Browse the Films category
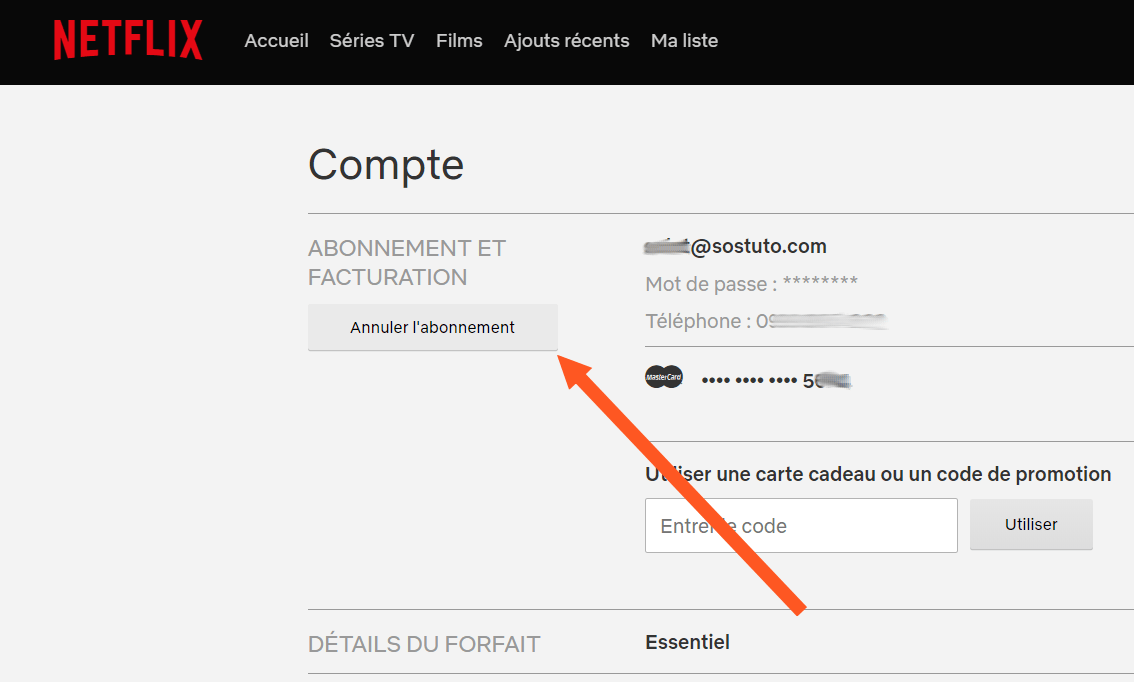 tap(459, 41)
